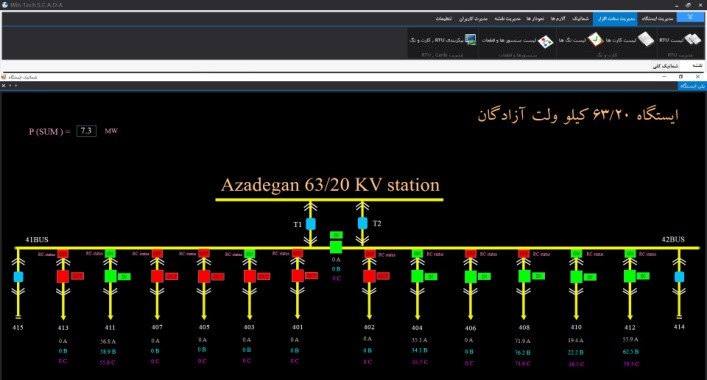Toggle RC status ON indicator of feeder 410

pyautogui.click(x=576, y=254)
